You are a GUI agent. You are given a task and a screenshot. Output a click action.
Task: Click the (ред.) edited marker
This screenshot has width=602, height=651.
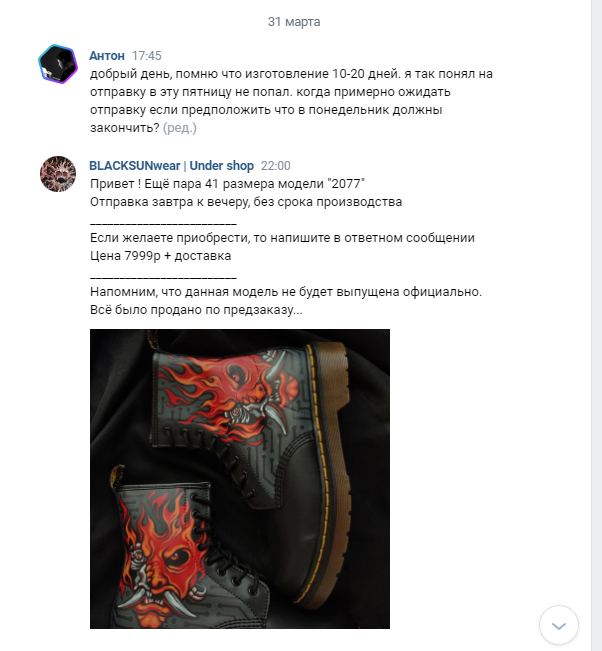coord(180,128)
